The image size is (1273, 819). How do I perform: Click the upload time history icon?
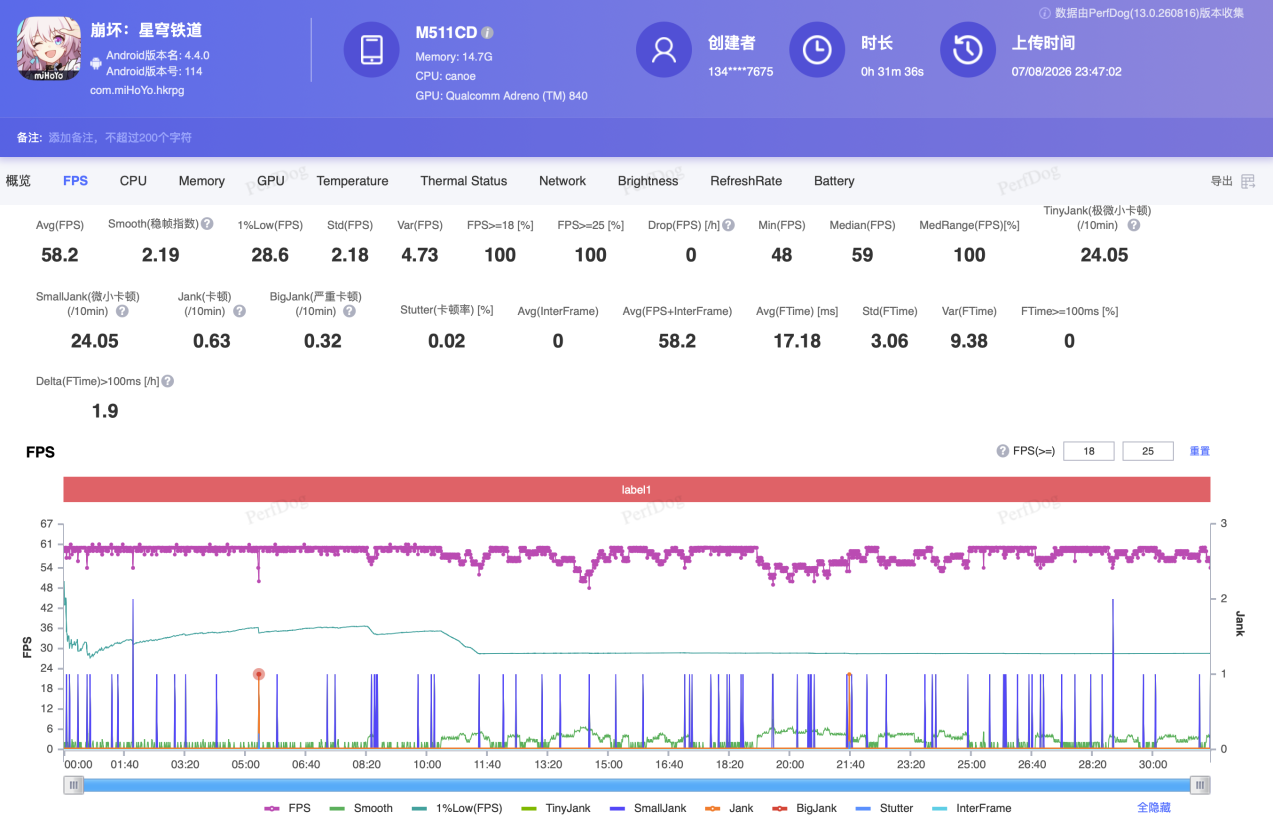968,50
